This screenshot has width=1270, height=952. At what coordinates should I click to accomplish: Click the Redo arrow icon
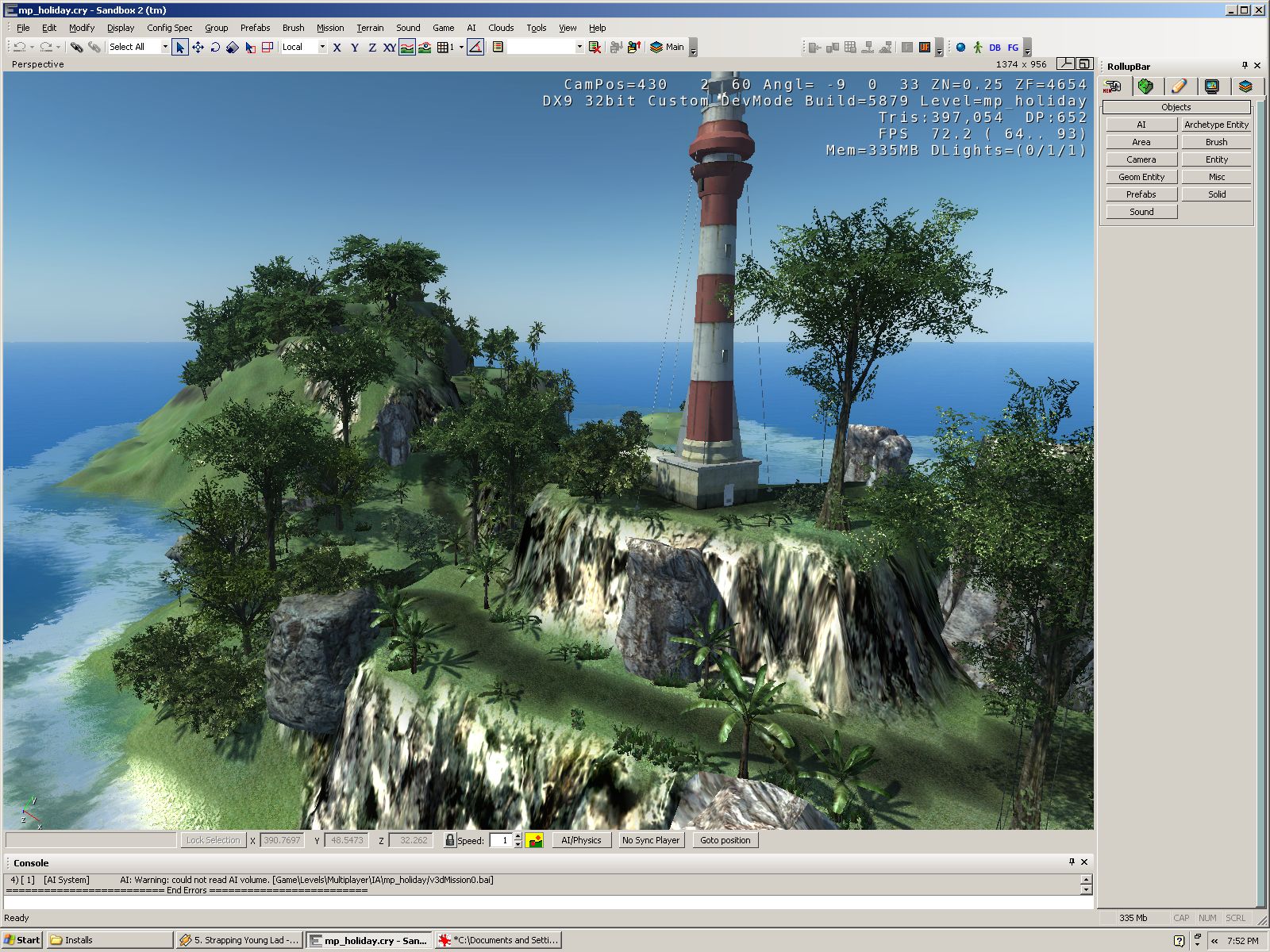(x=46, y=48)
